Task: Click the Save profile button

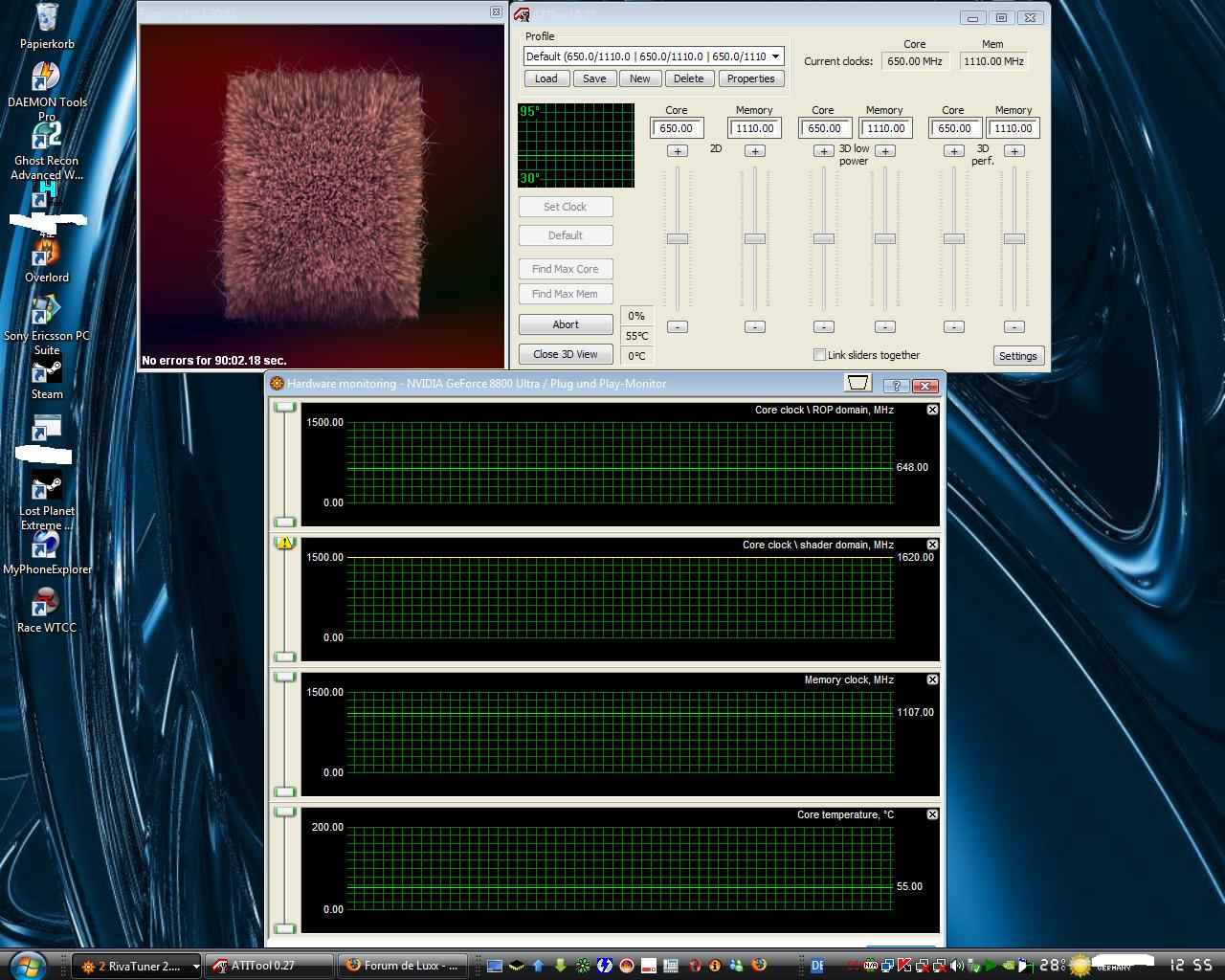Action: pyautogui.click(x=594, y=79)
